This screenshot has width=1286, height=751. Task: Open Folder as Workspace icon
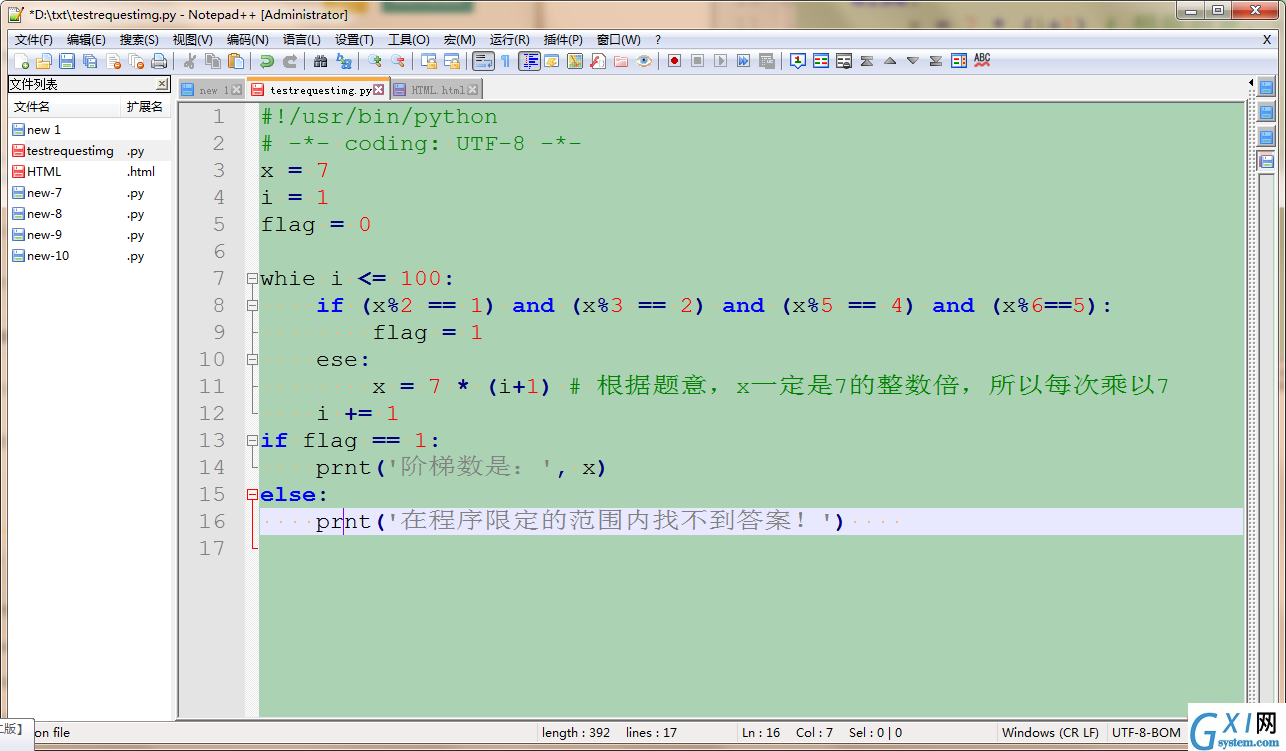[620, 61]
